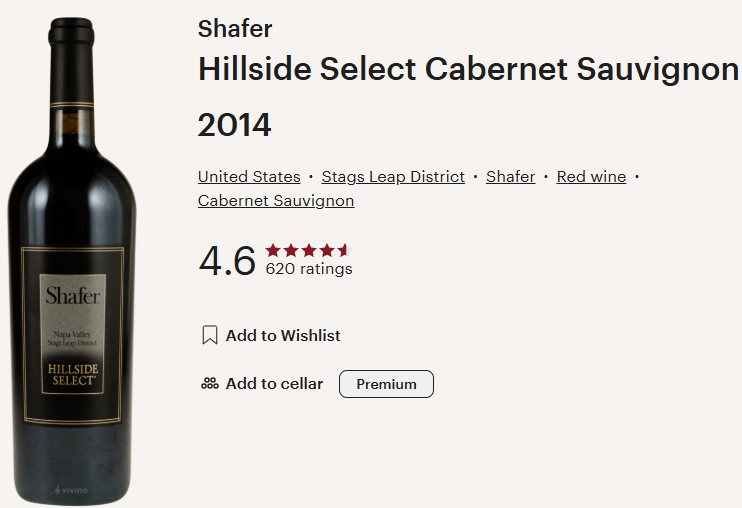Click the Hillside Select Cabernet Sauvignon title
Screen dimensions: 742x508
[x=468, y=70]
